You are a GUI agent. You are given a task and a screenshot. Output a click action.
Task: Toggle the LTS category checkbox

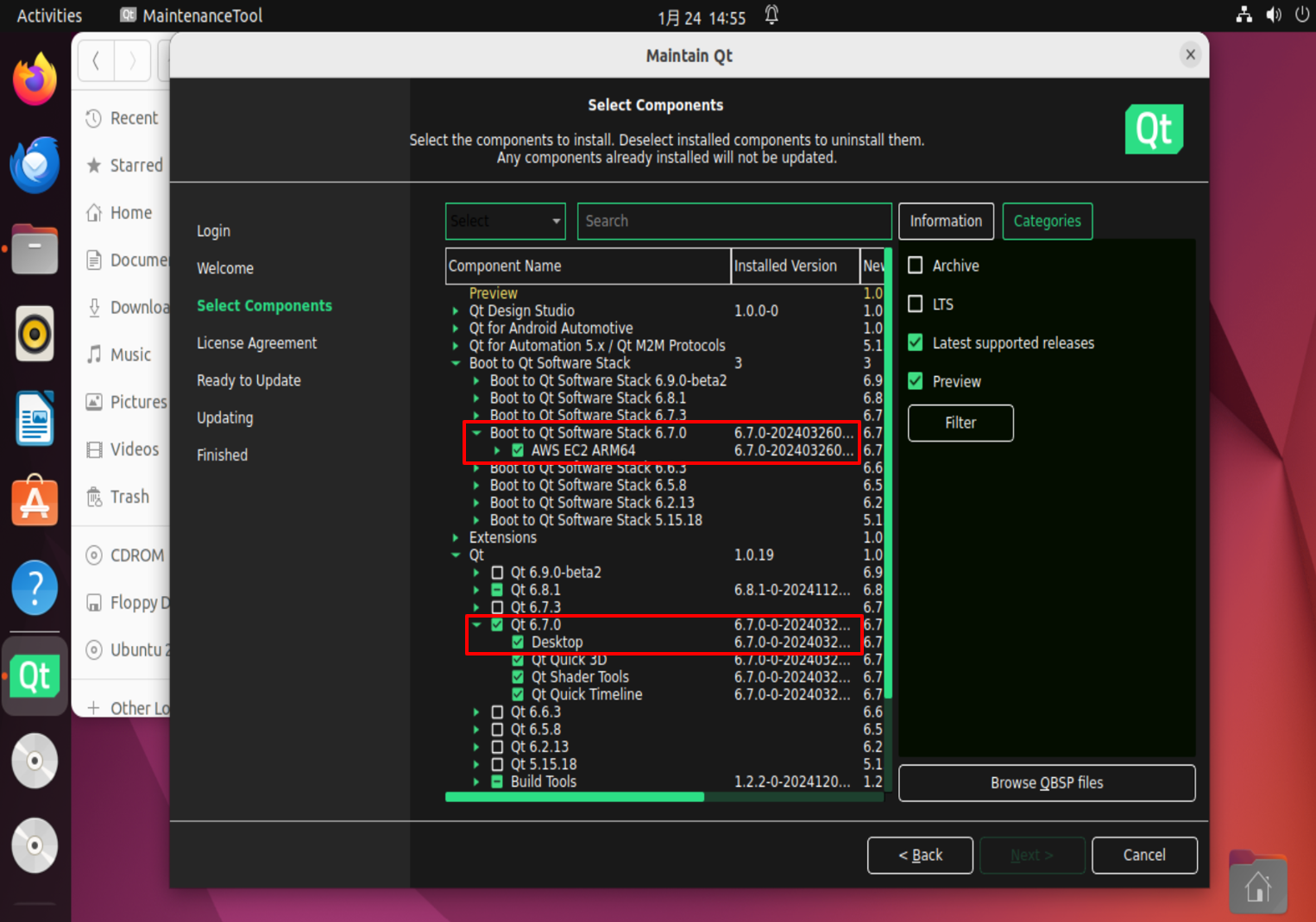[x=916, y=304]
